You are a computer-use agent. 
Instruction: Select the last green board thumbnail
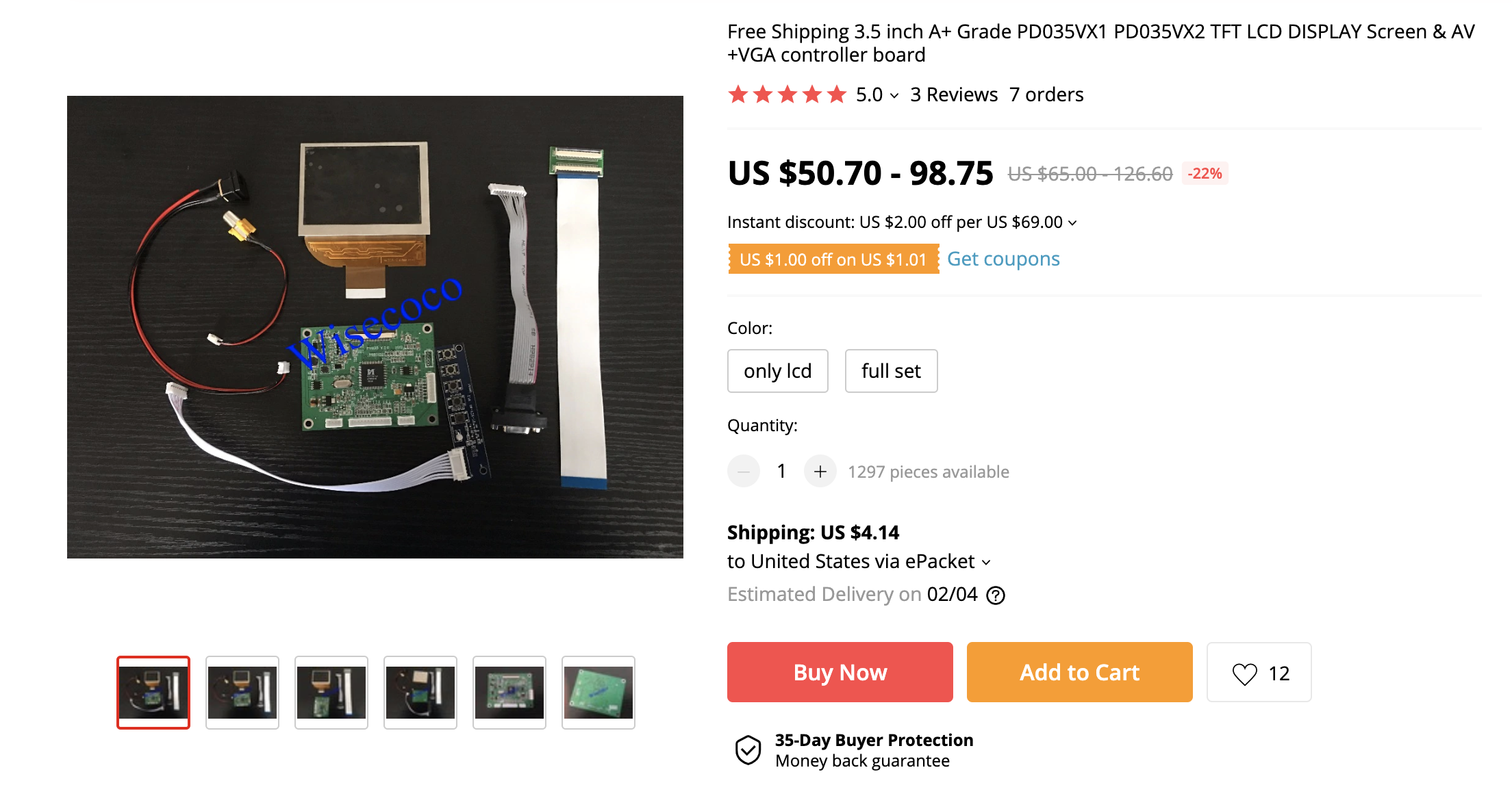click(x=598, y=693)
